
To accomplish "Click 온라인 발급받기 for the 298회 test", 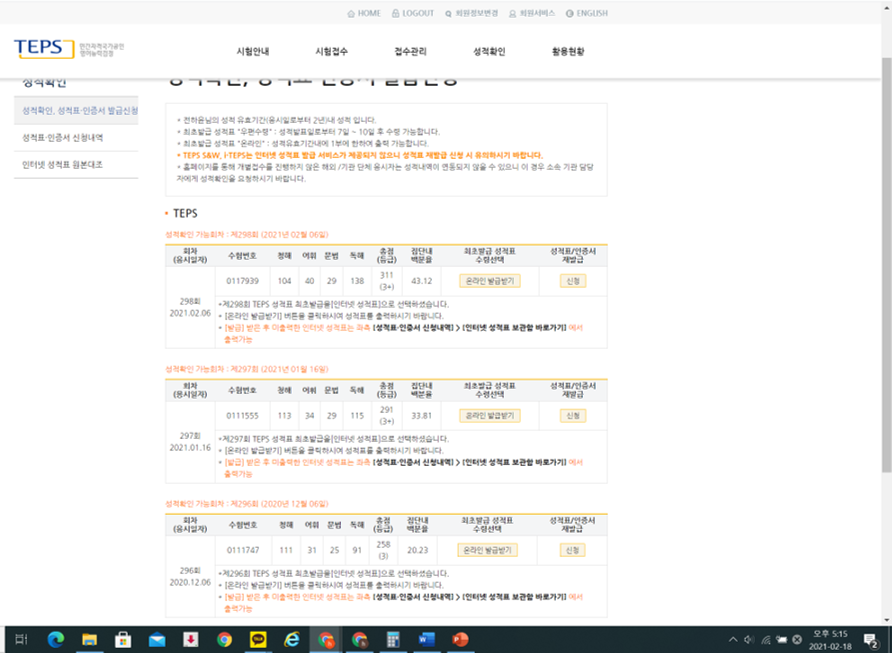I will (x=489, y=281).
